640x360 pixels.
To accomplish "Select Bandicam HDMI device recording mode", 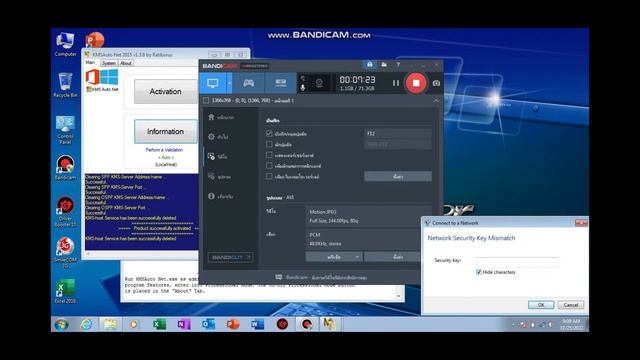I will click(280, 83).
